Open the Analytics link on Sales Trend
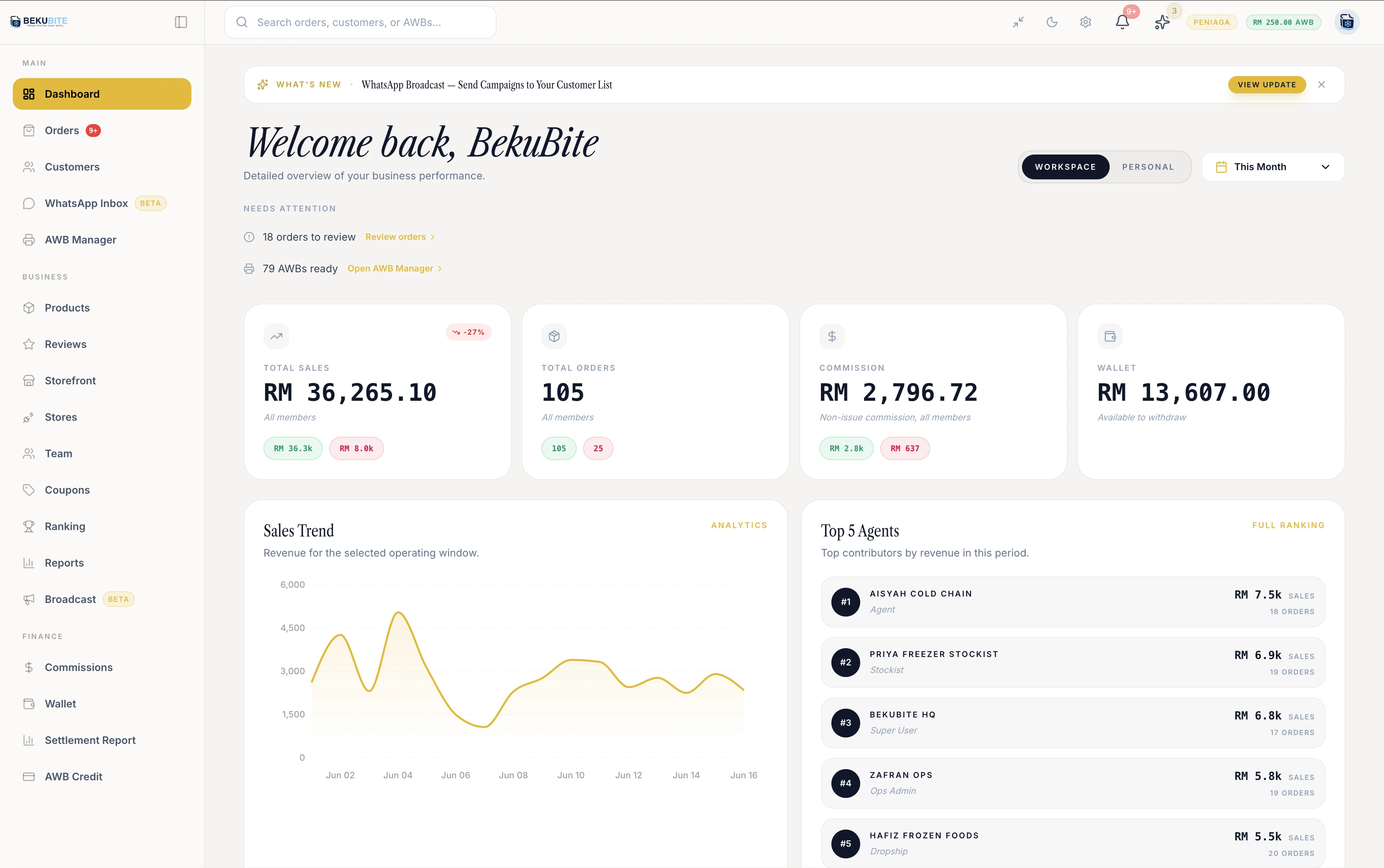This screenshot has width=1384, height=868. click(739, 525)
